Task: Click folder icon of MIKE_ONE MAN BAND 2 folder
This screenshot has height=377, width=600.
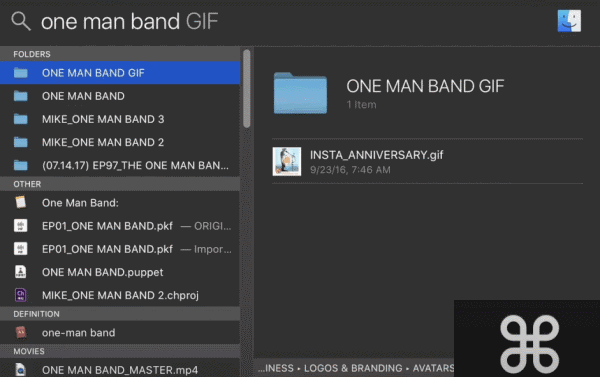Action: pyautogui.click(x=21, y=142)
